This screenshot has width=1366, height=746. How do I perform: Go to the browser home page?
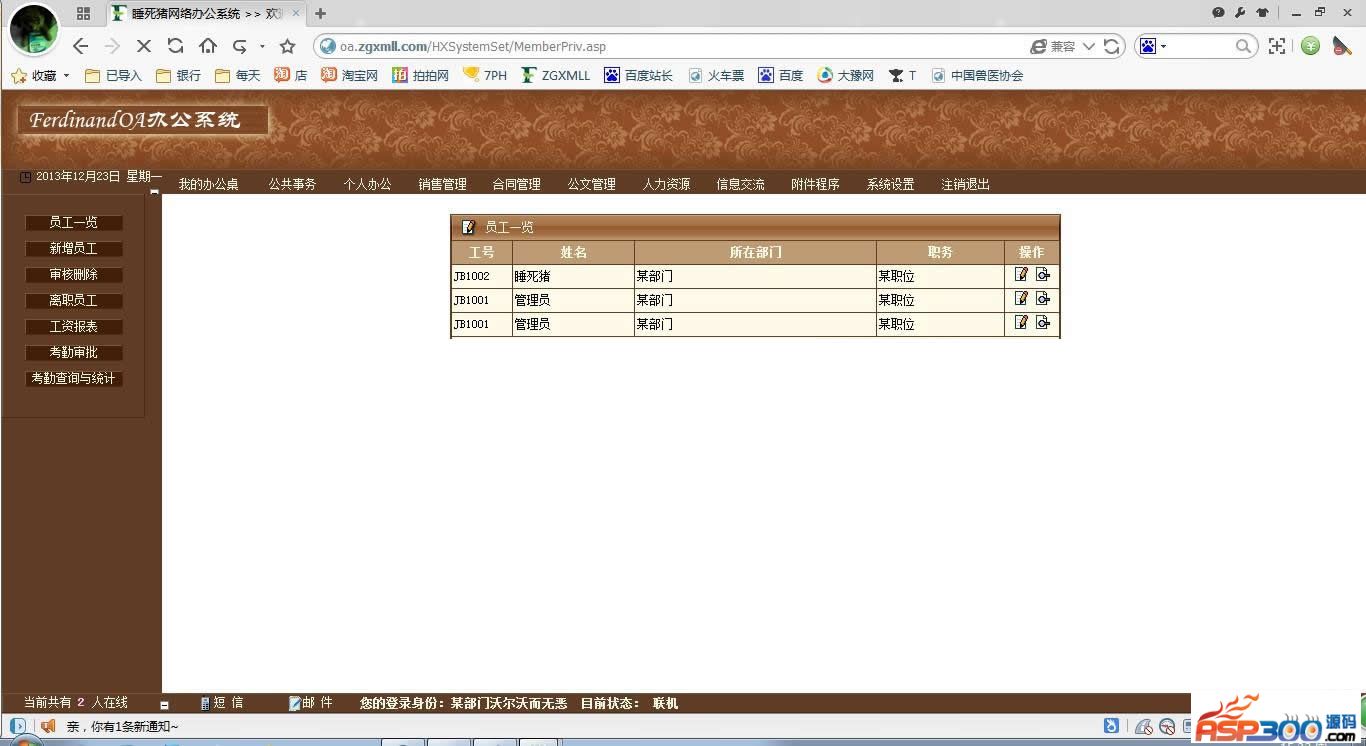pyautogui.click(x=207, y=46)
